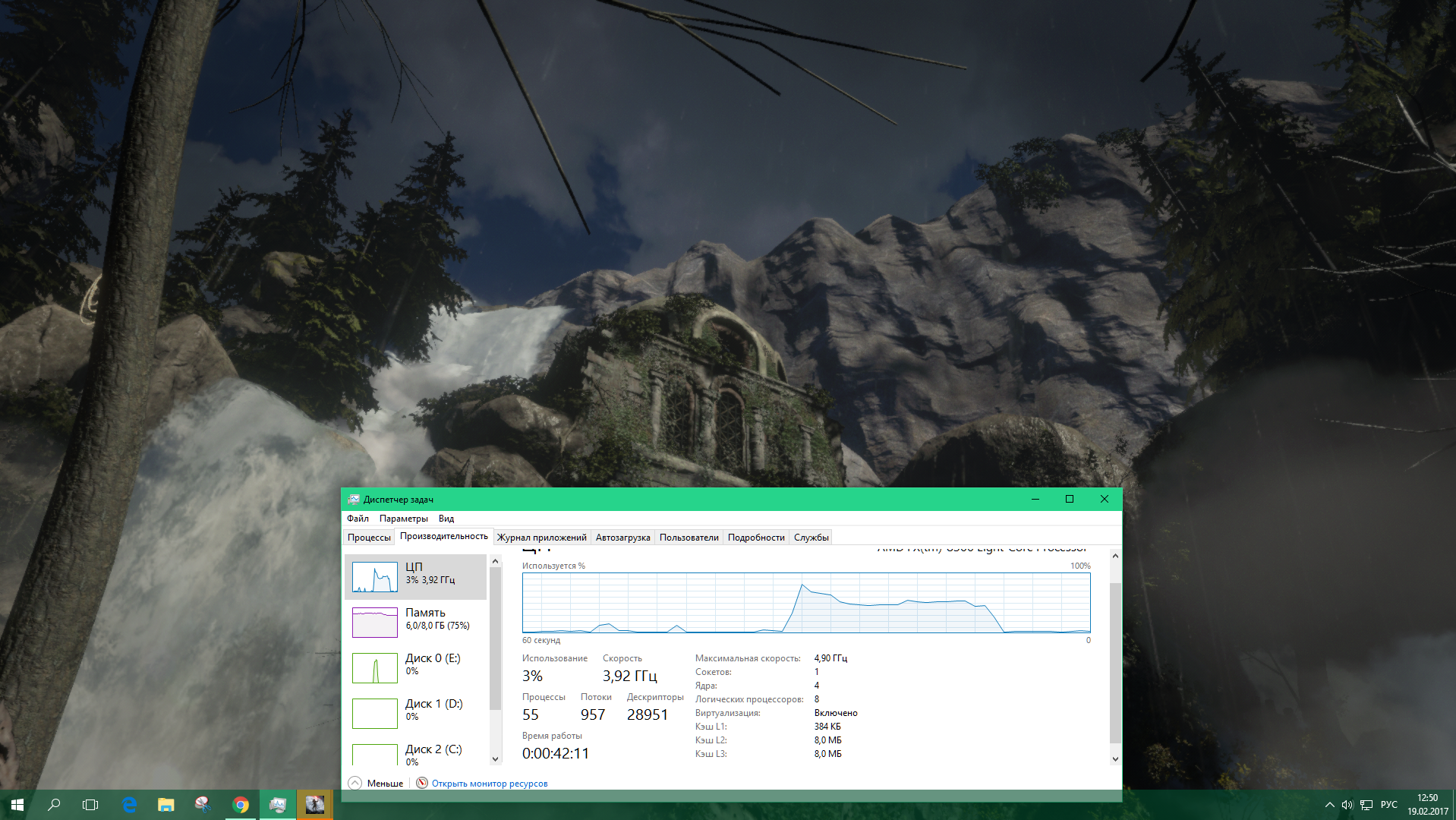Open the volume control in system tray
This screenshot has height=820, width=1456.
(1347, 805)
